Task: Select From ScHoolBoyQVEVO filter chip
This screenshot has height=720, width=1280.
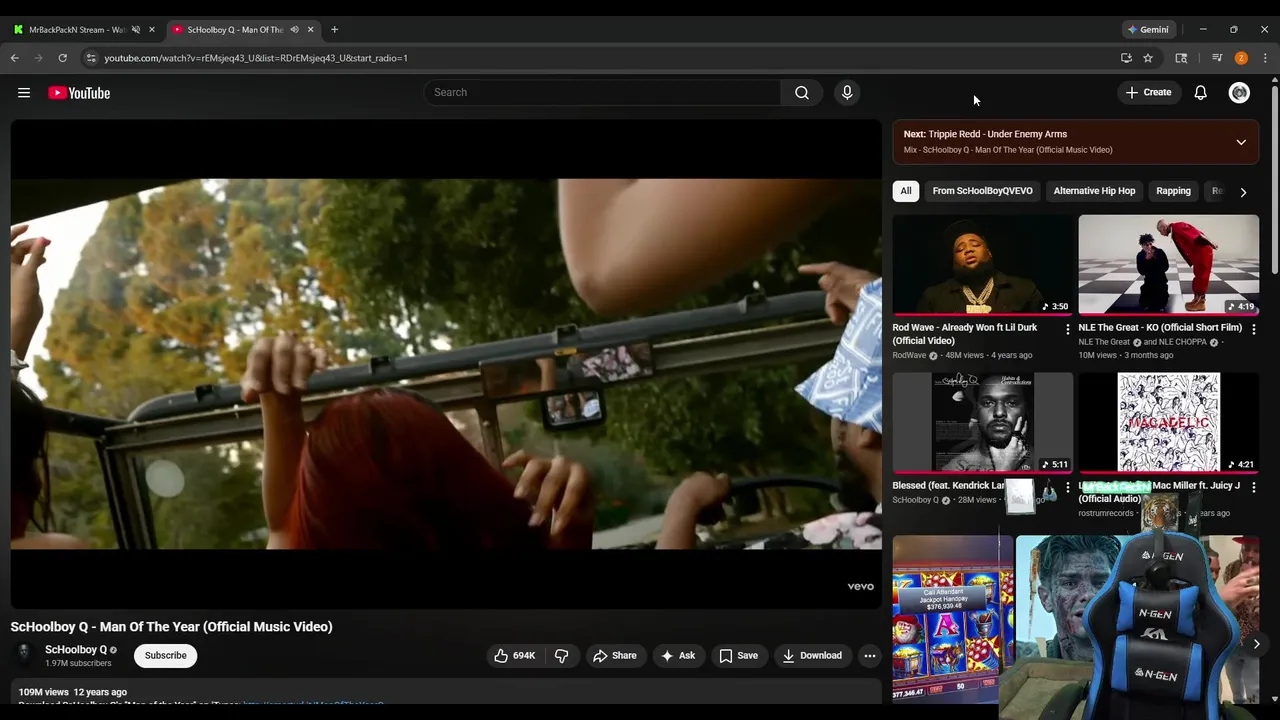Action: pyautogui.click(x=982, y=191)
